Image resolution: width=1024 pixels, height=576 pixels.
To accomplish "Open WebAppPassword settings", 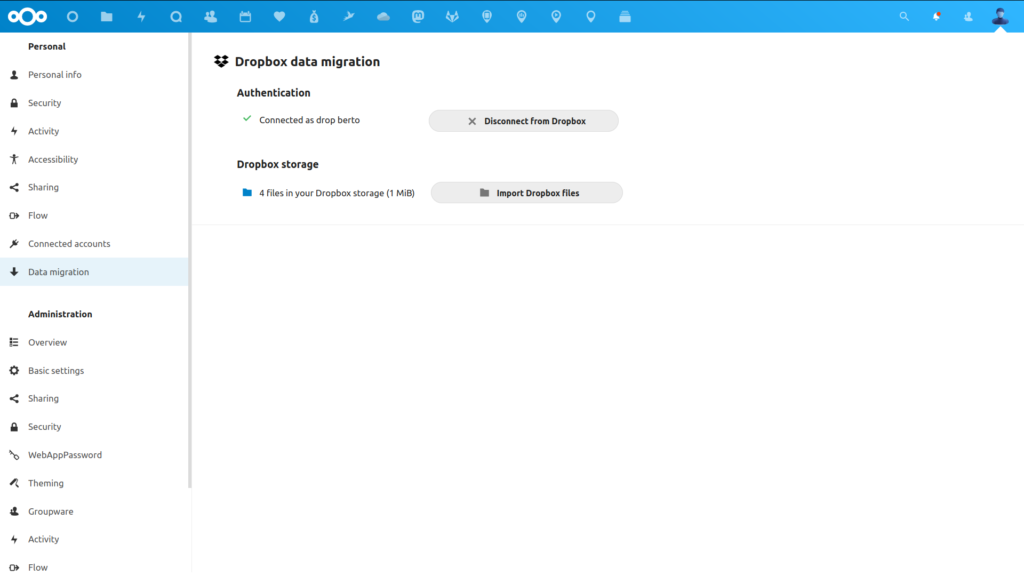I will coord(94,455).
